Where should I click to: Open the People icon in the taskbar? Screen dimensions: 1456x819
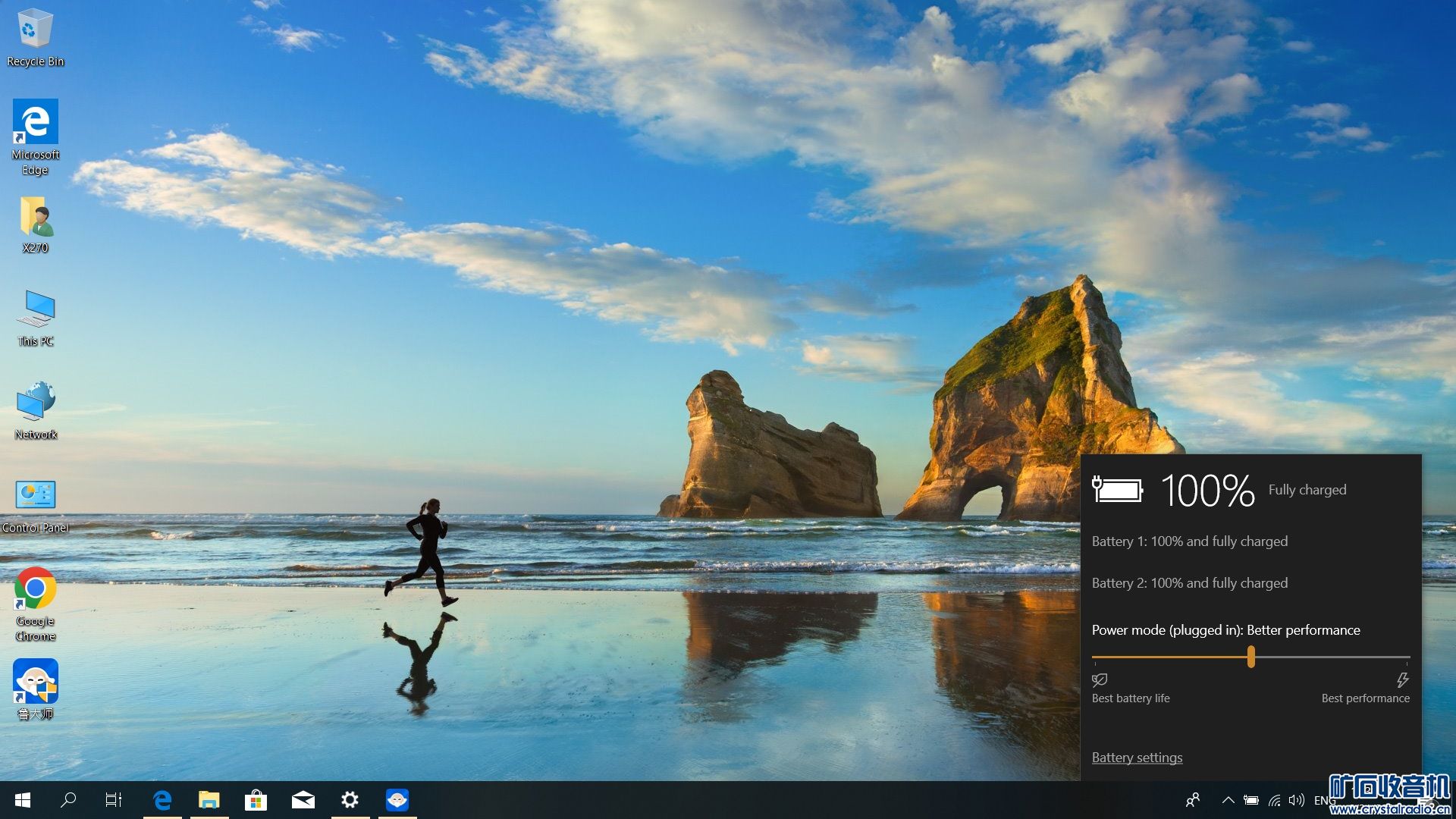(1193, 800)
